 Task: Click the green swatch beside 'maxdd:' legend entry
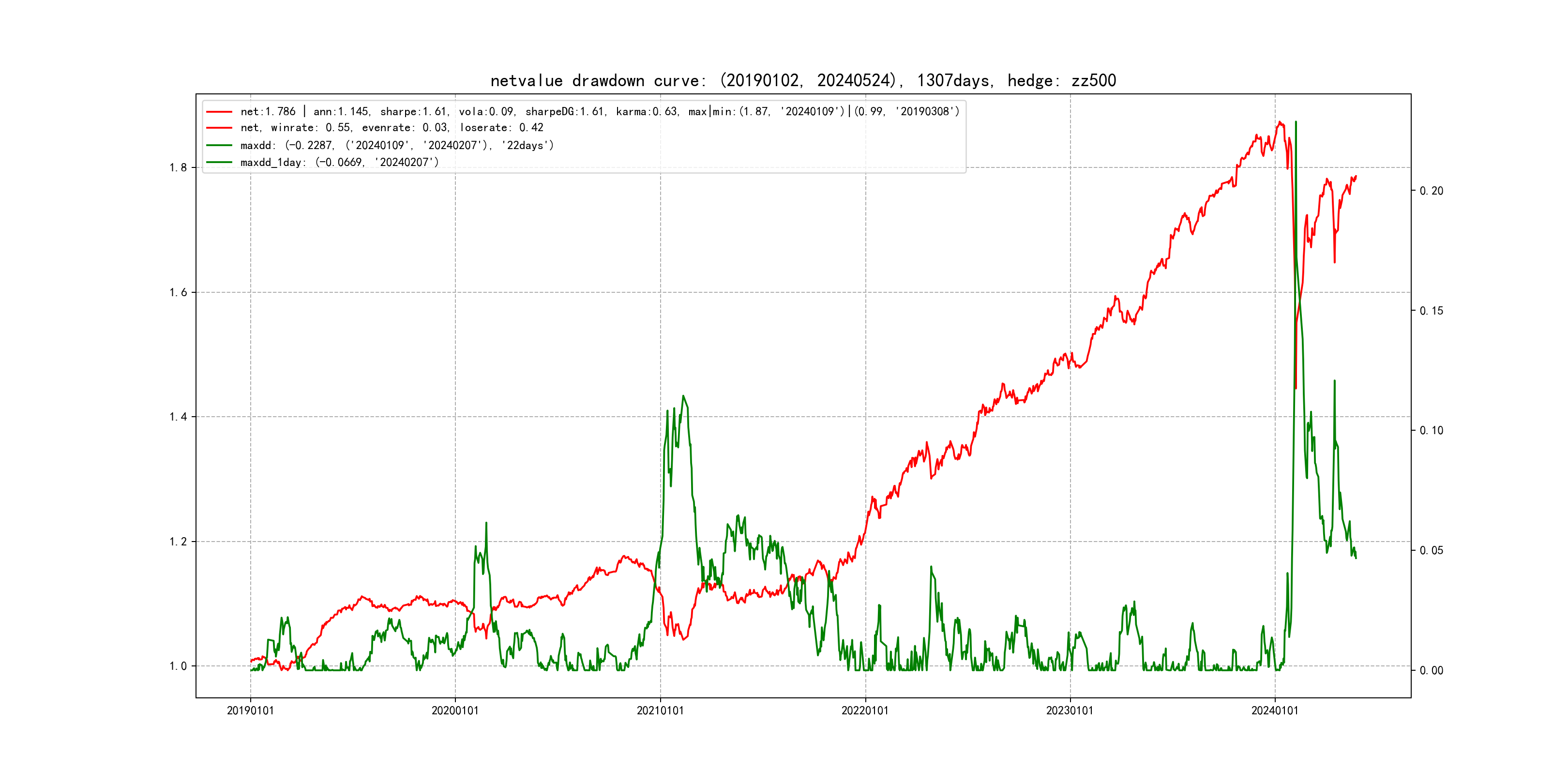point(219,146)
